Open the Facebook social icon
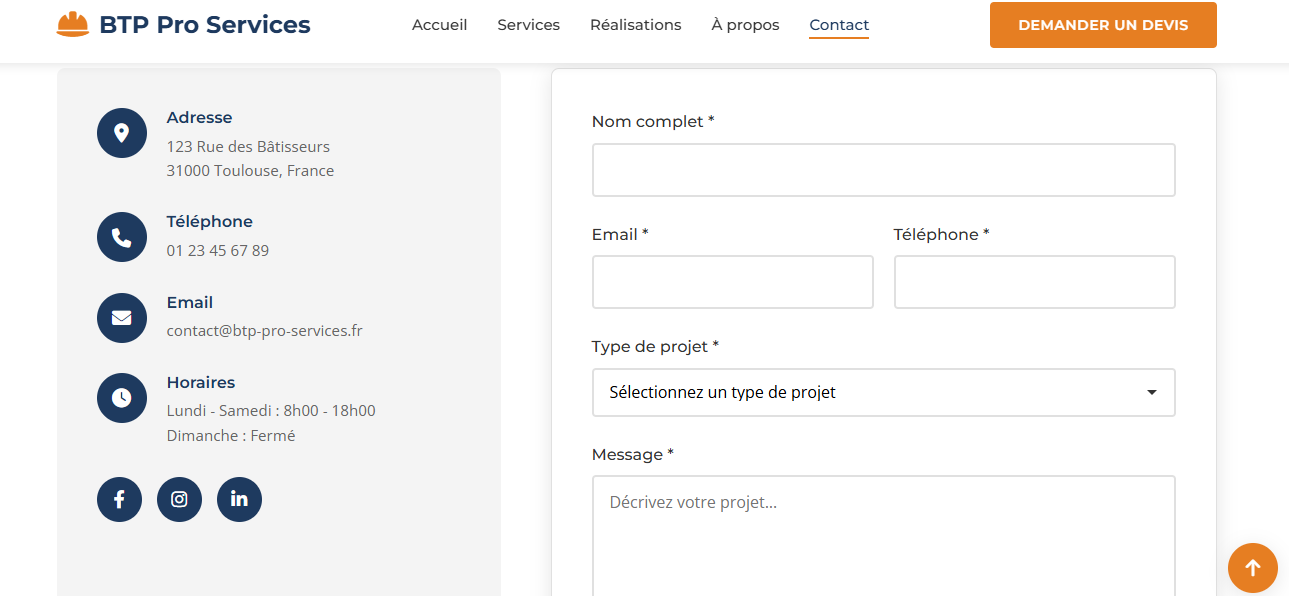Viewport: 1289px width, 596px height. click(119, 499)
